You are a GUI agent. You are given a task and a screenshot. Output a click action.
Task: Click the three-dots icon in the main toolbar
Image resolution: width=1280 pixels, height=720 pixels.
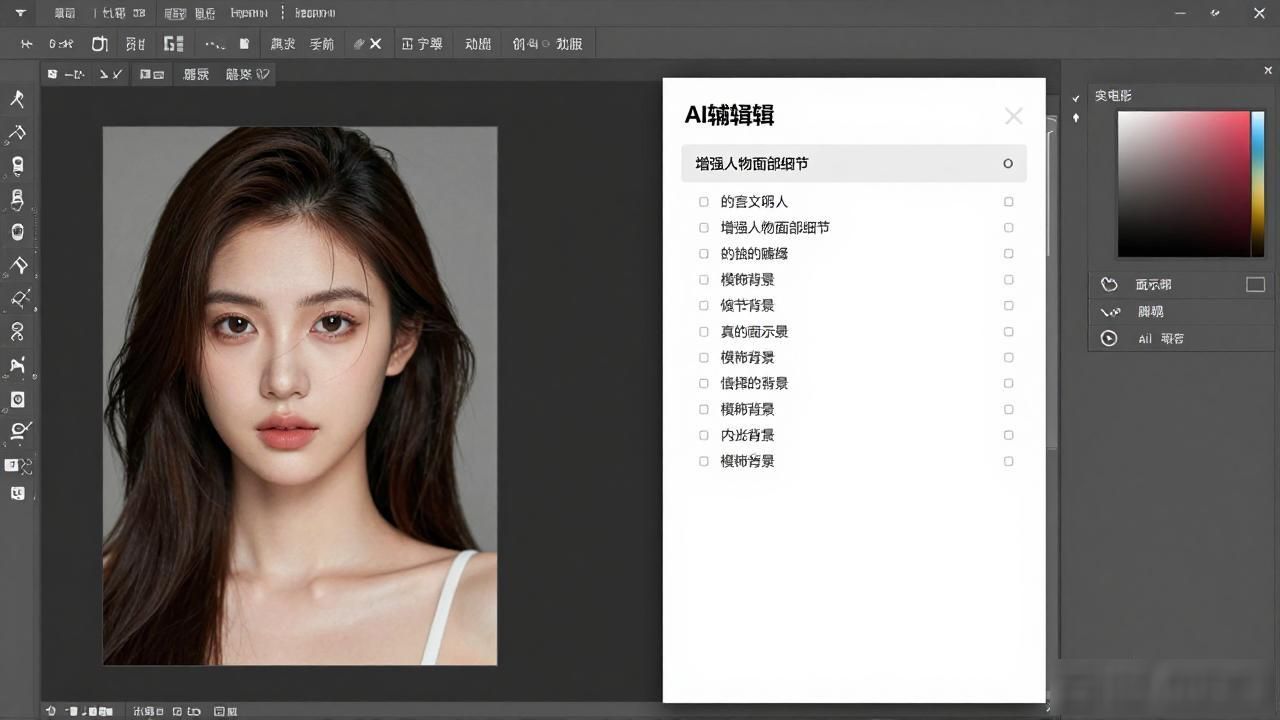[x=214, y=45]
